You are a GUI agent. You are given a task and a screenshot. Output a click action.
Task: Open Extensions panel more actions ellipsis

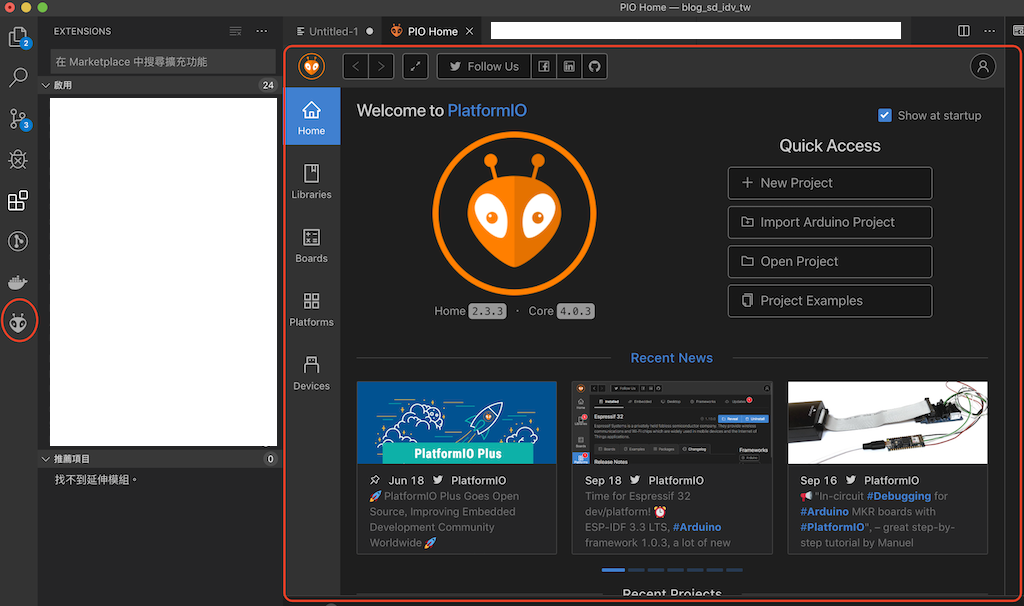pyautogui.click(x=262, y=31)
